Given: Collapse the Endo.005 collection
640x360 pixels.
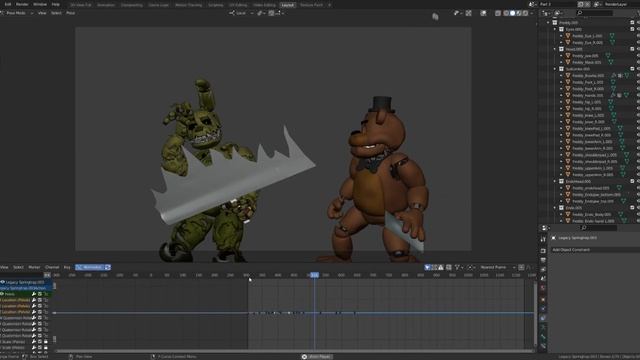Looking at the screenshot, I should 555,208.
